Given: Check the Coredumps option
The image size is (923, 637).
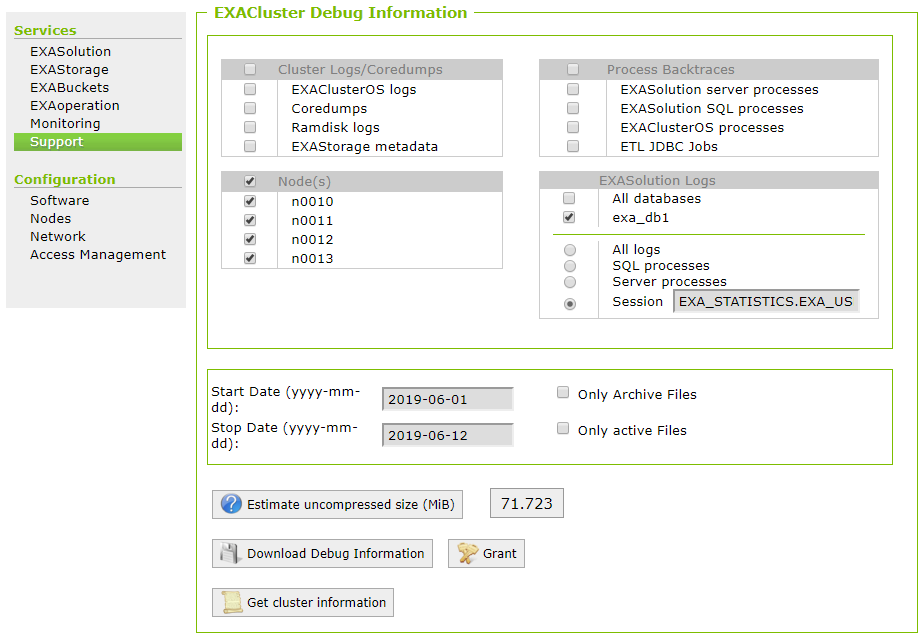Looking at the screenshot, I should tap(250, 108).
